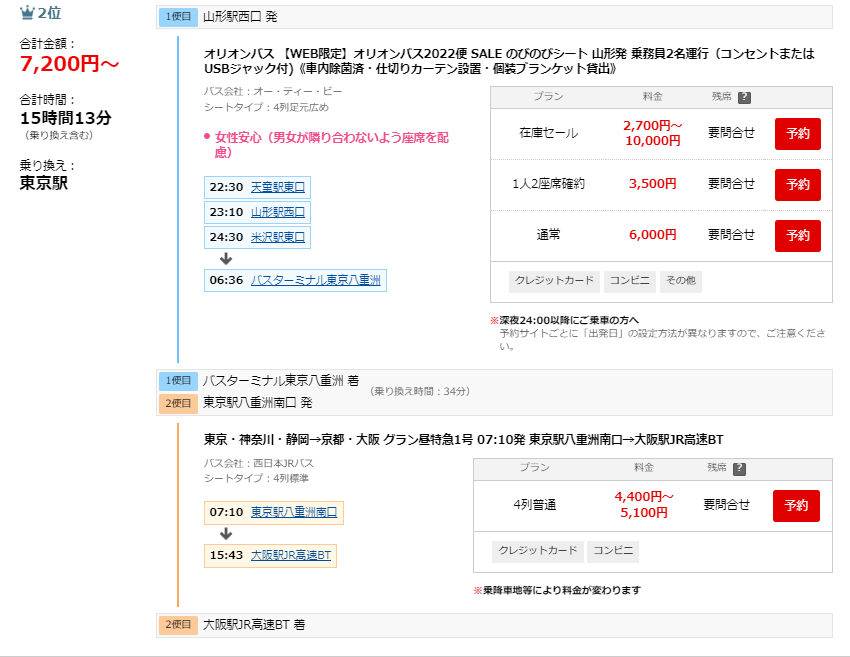
Task: Open the バスターミナル東京八重洲 link
Action: 315,280
